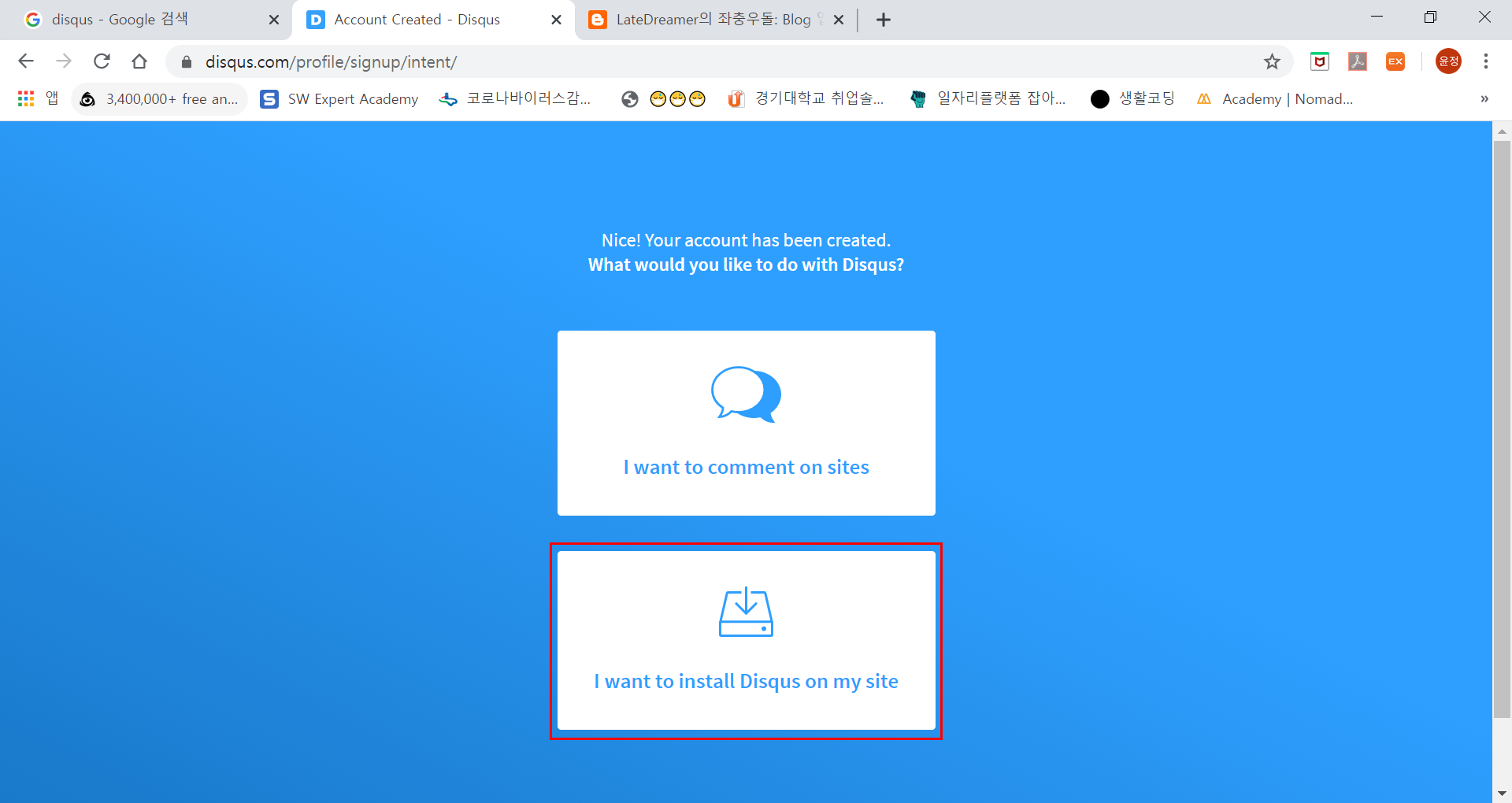Click the speech bubbles comment icon
Viewport: 1512px width, 803px height.
pos(746,394)
